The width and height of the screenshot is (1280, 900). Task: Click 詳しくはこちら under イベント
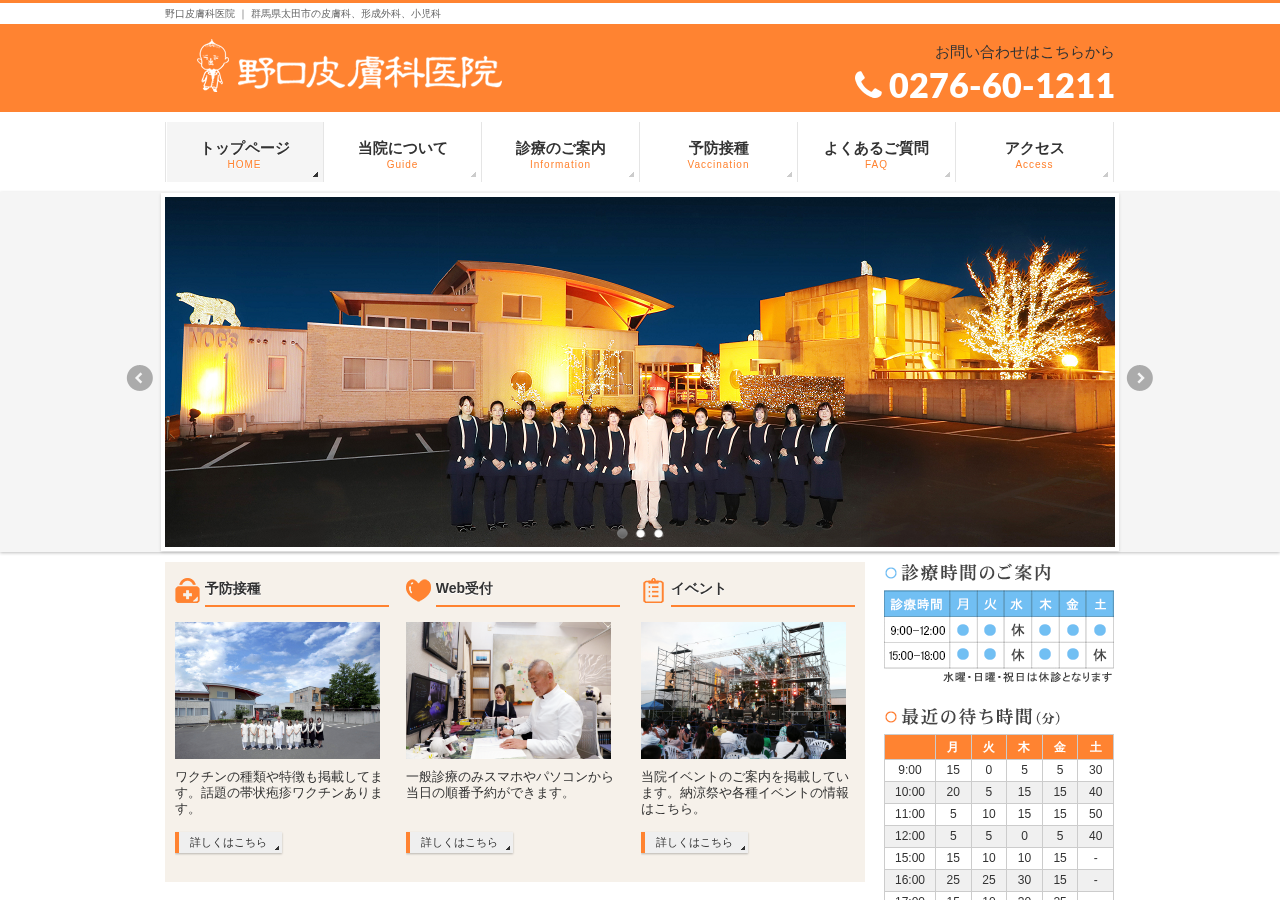click(x=694, y=843)
